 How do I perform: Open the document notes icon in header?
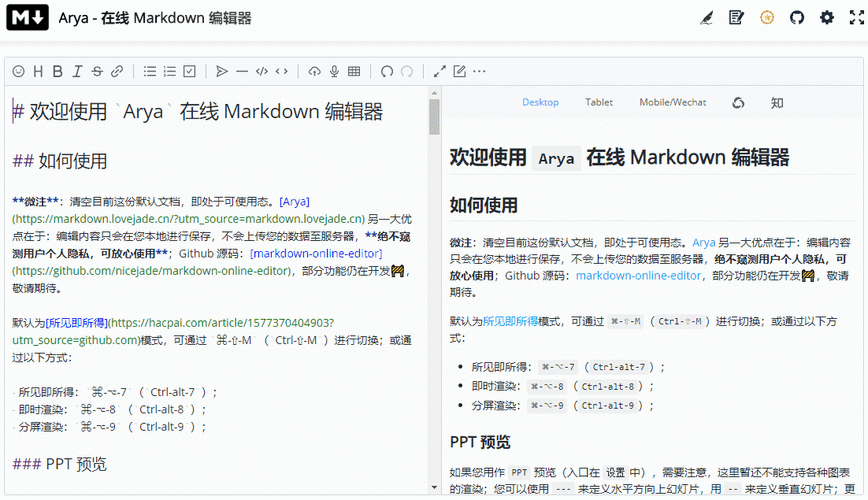pos(736,18)
